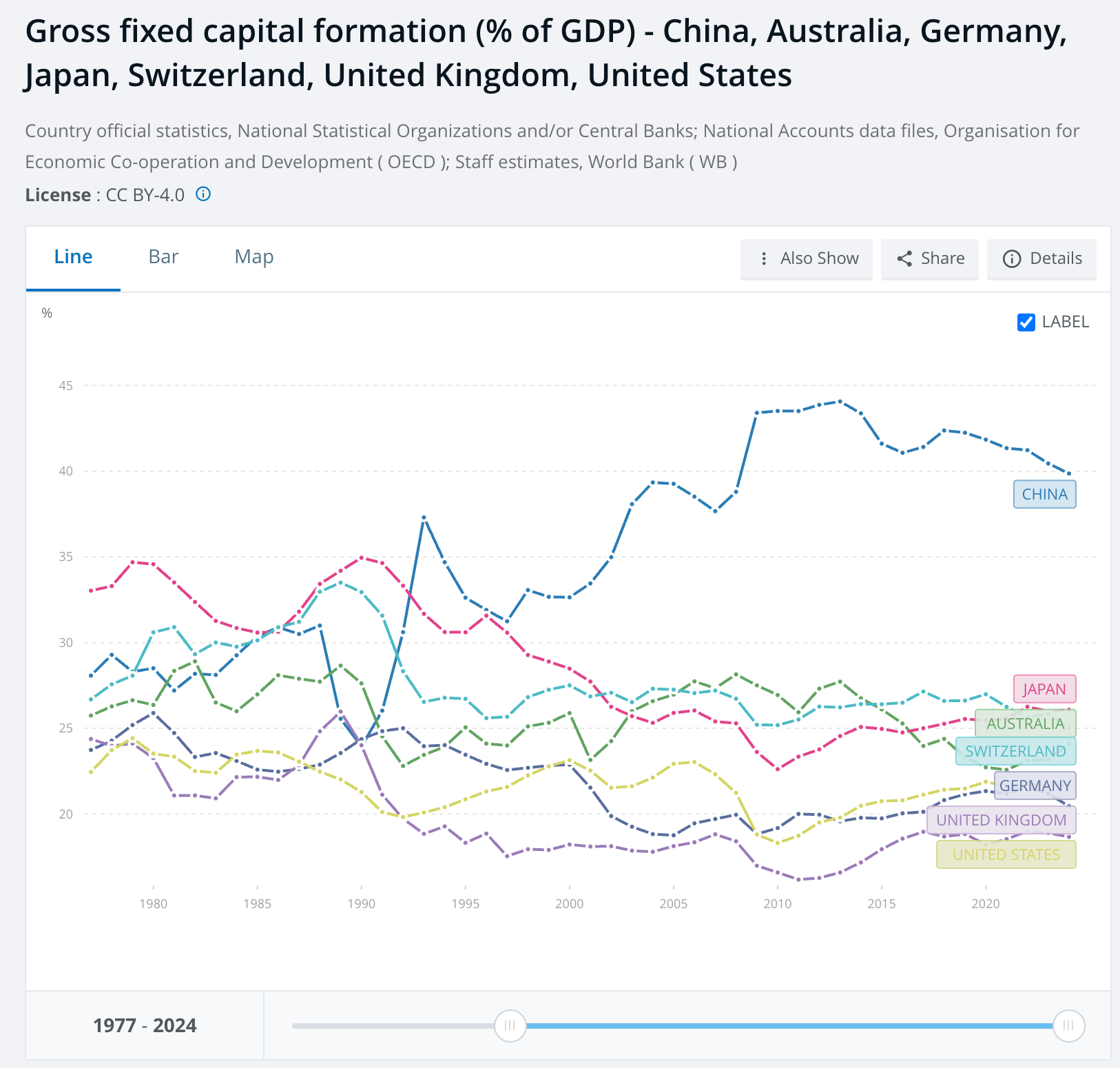Viewport: 1120px width, 1068px height.
Task: Click the CC BY-4.0 license text
Action: [145, 195]
